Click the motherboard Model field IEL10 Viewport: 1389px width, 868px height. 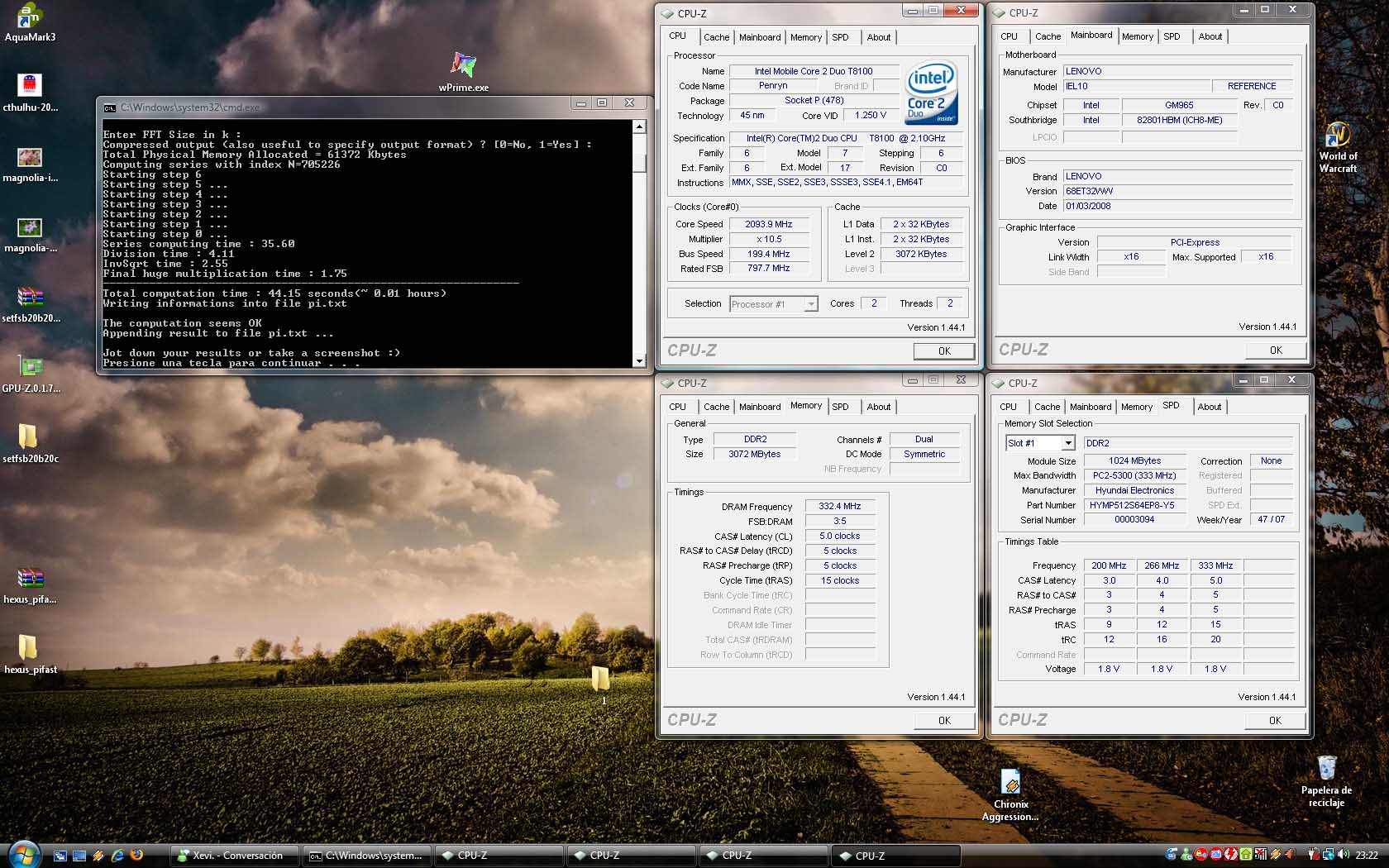tap(1136, 86)
